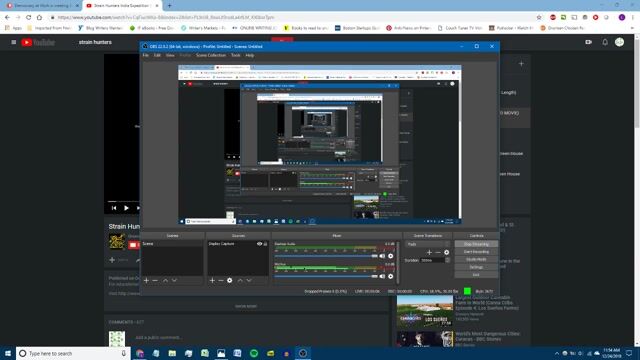The width and height of the screenshot is (640, 360).
Task: Adjust the Desktop Audio volume slider
Action: (x=326, y=256)
